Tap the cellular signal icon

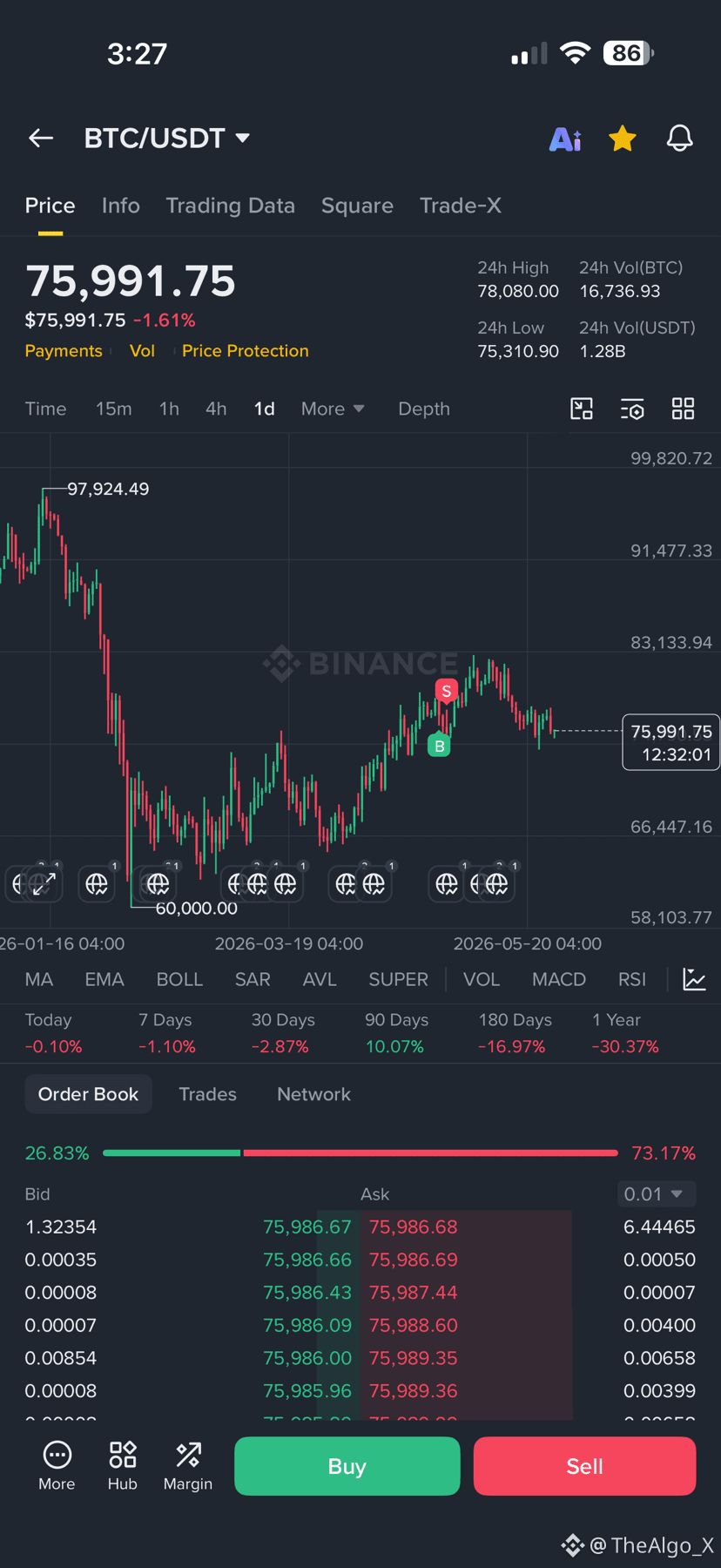tap(529, 54)
